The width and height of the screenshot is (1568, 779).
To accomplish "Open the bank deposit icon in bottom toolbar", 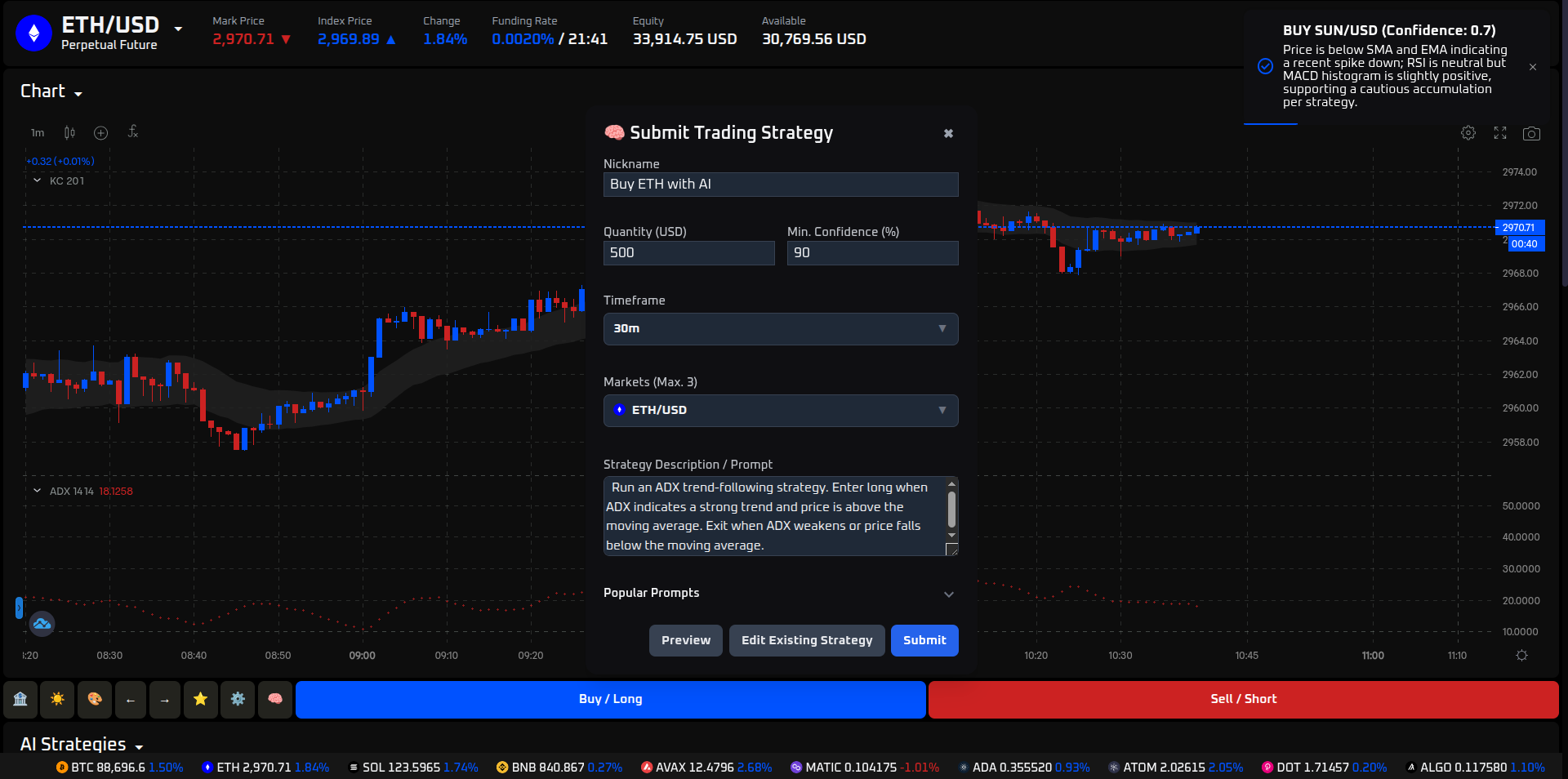I will [x=20, y=700].
